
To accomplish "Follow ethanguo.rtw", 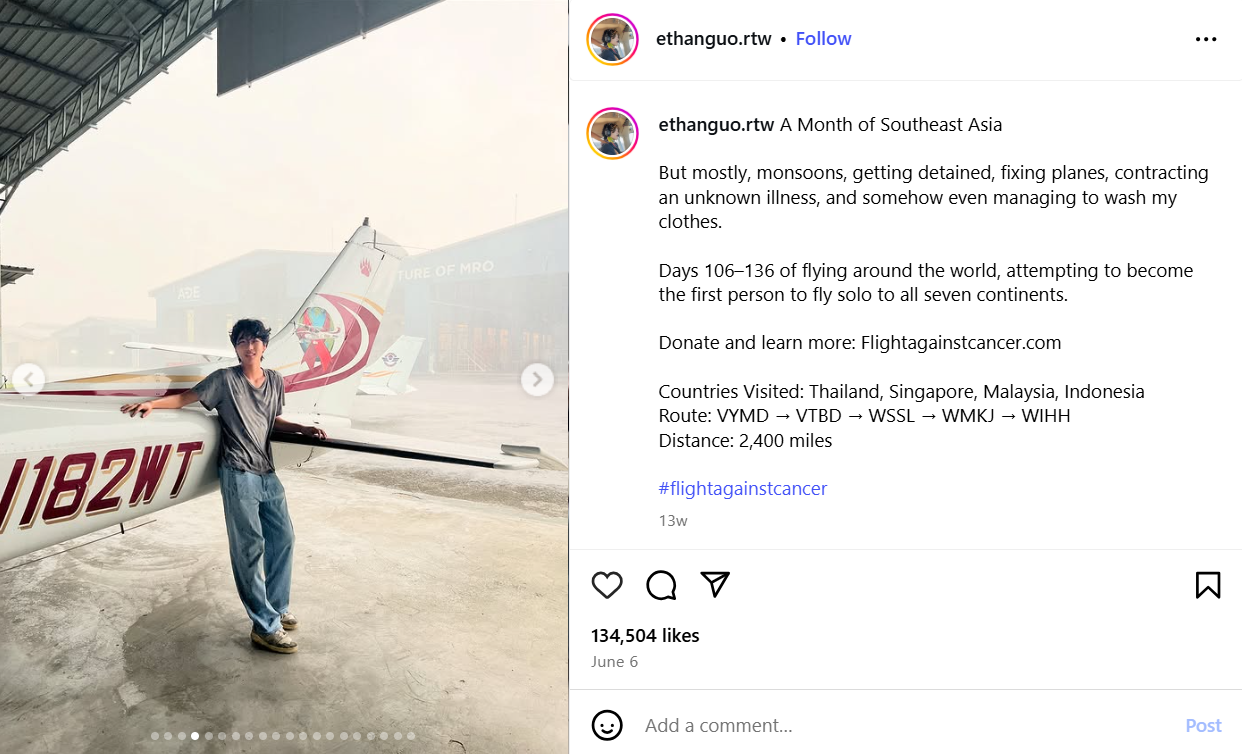I will pyautogui.click(x=823, y=39).
